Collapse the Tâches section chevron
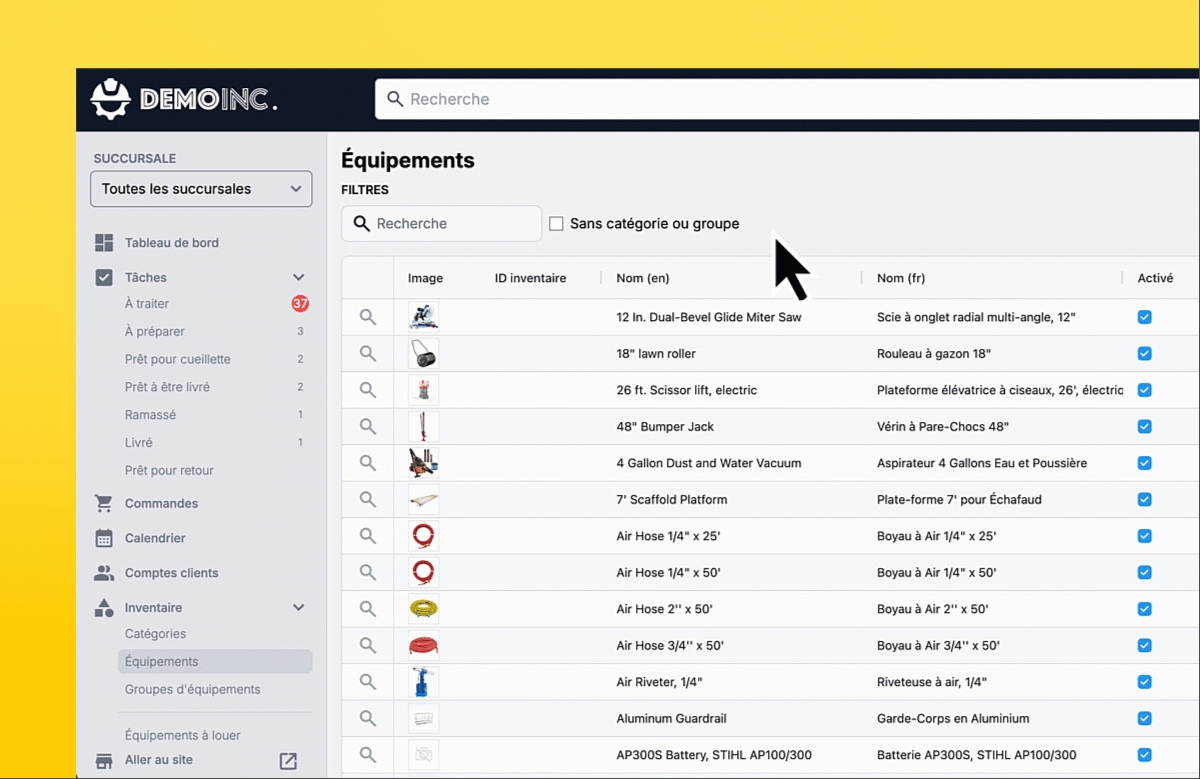Viewport: 1200px width, 779px height. (x=298, y=278)
